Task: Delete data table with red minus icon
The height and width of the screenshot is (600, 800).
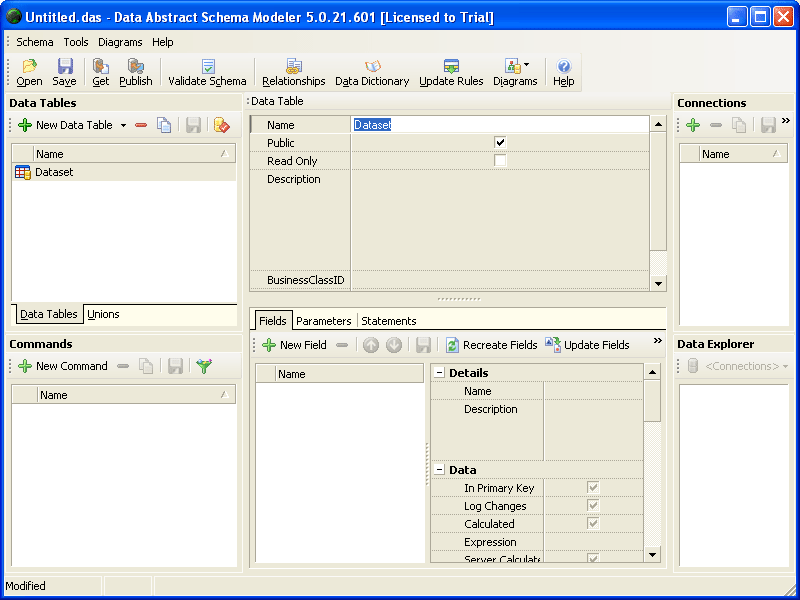Action: click(x=141, y=125)
